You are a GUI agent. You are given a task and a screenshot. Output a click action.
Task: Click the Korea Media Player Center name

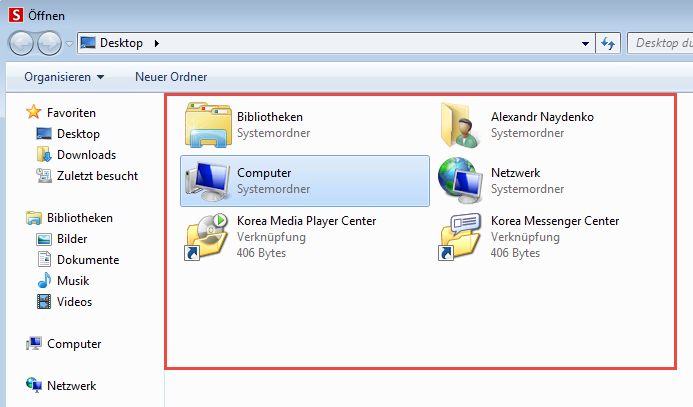pos(306,221)
